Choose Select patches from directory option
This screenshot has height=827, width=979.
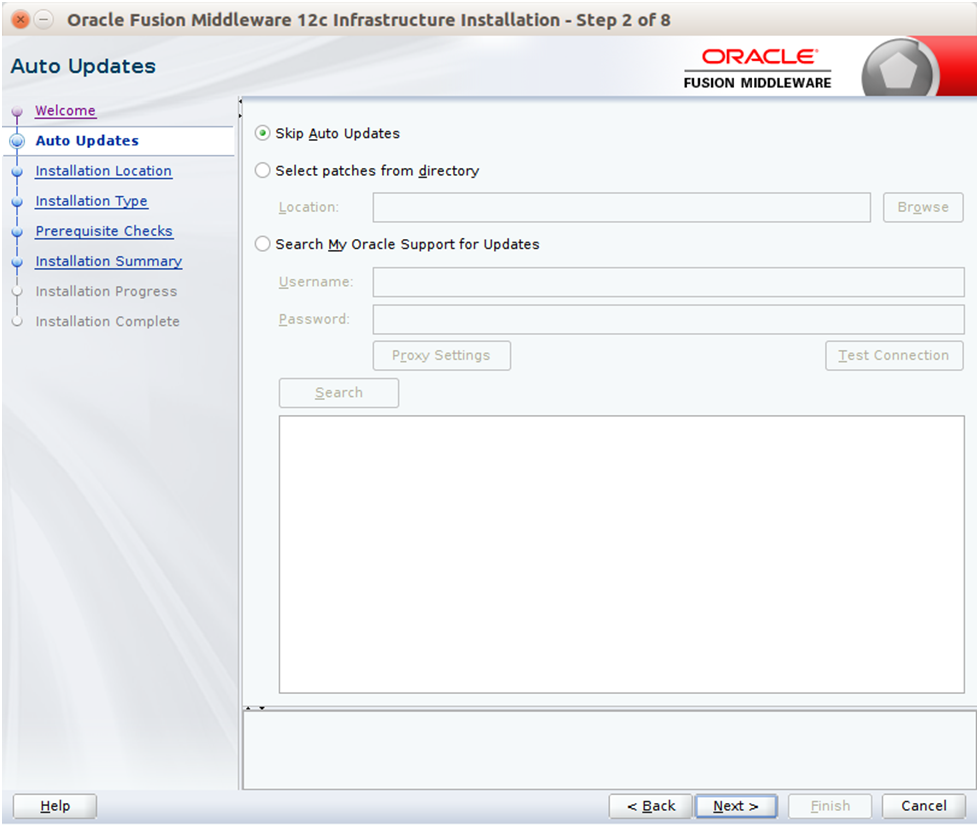[263, 170]
